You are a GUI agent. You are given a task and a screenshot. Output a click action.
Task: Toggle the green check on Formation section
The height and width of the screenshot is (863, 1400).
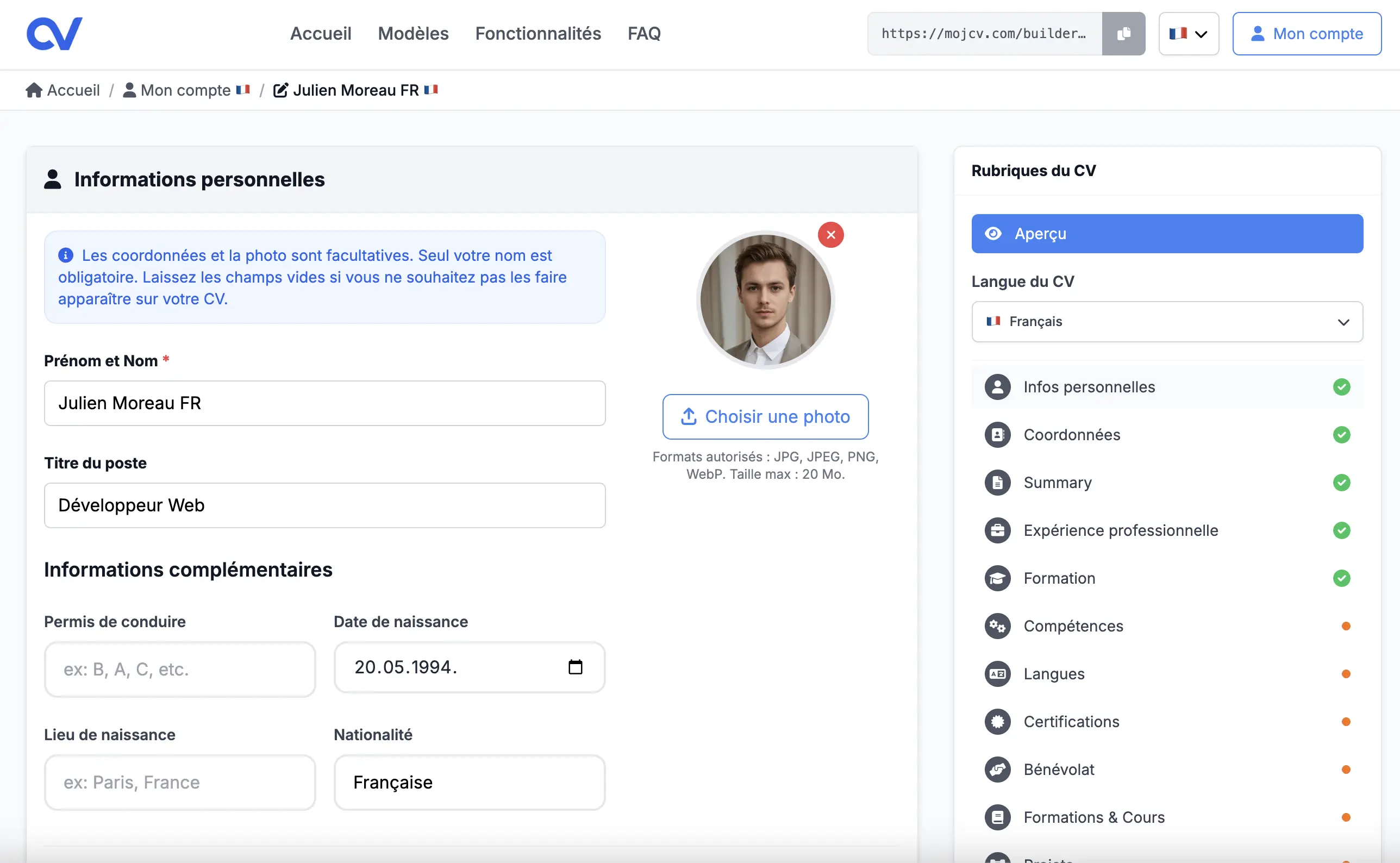(x=1342, y=578)
